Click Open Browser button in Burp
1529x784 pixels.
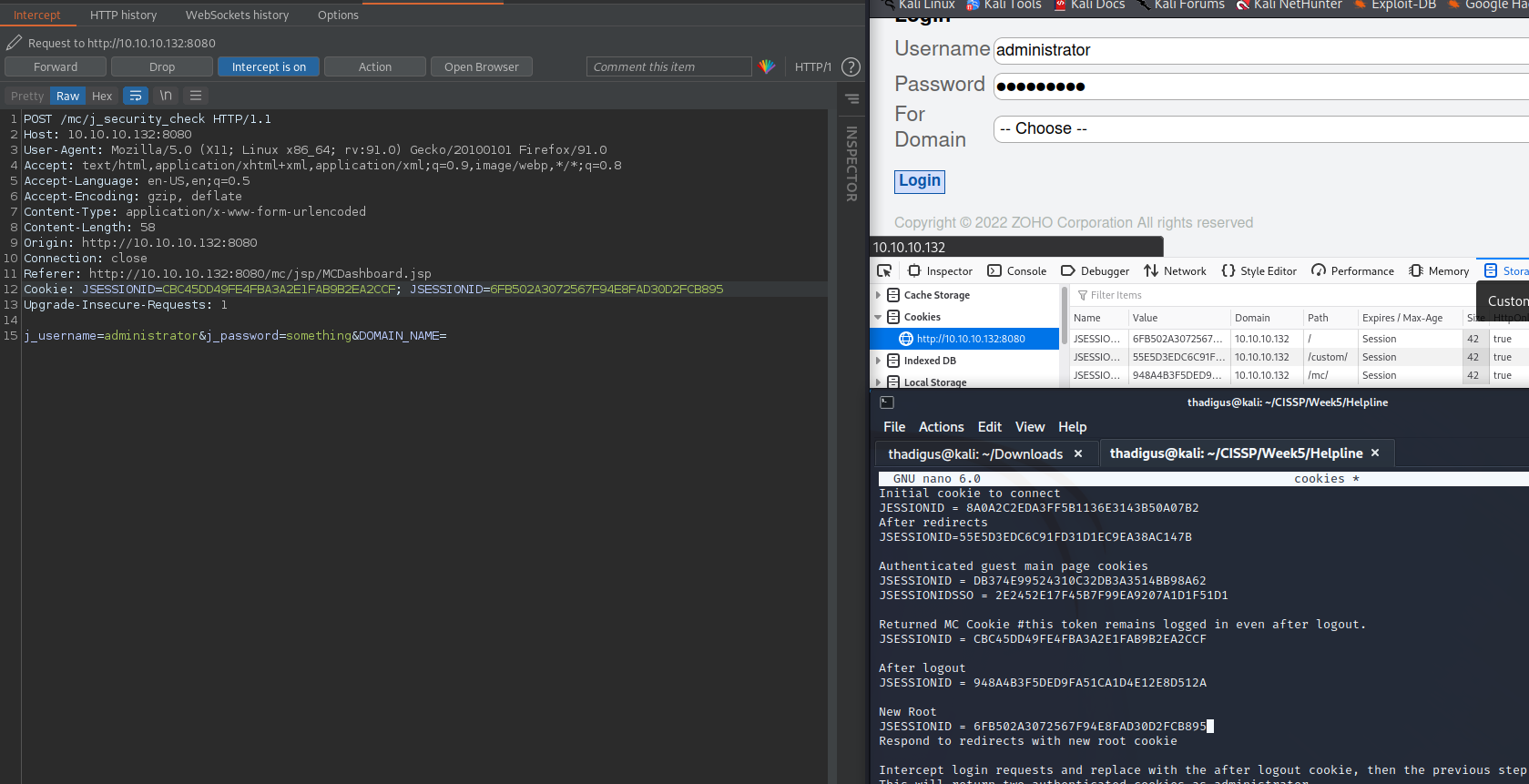click(482, 66)
